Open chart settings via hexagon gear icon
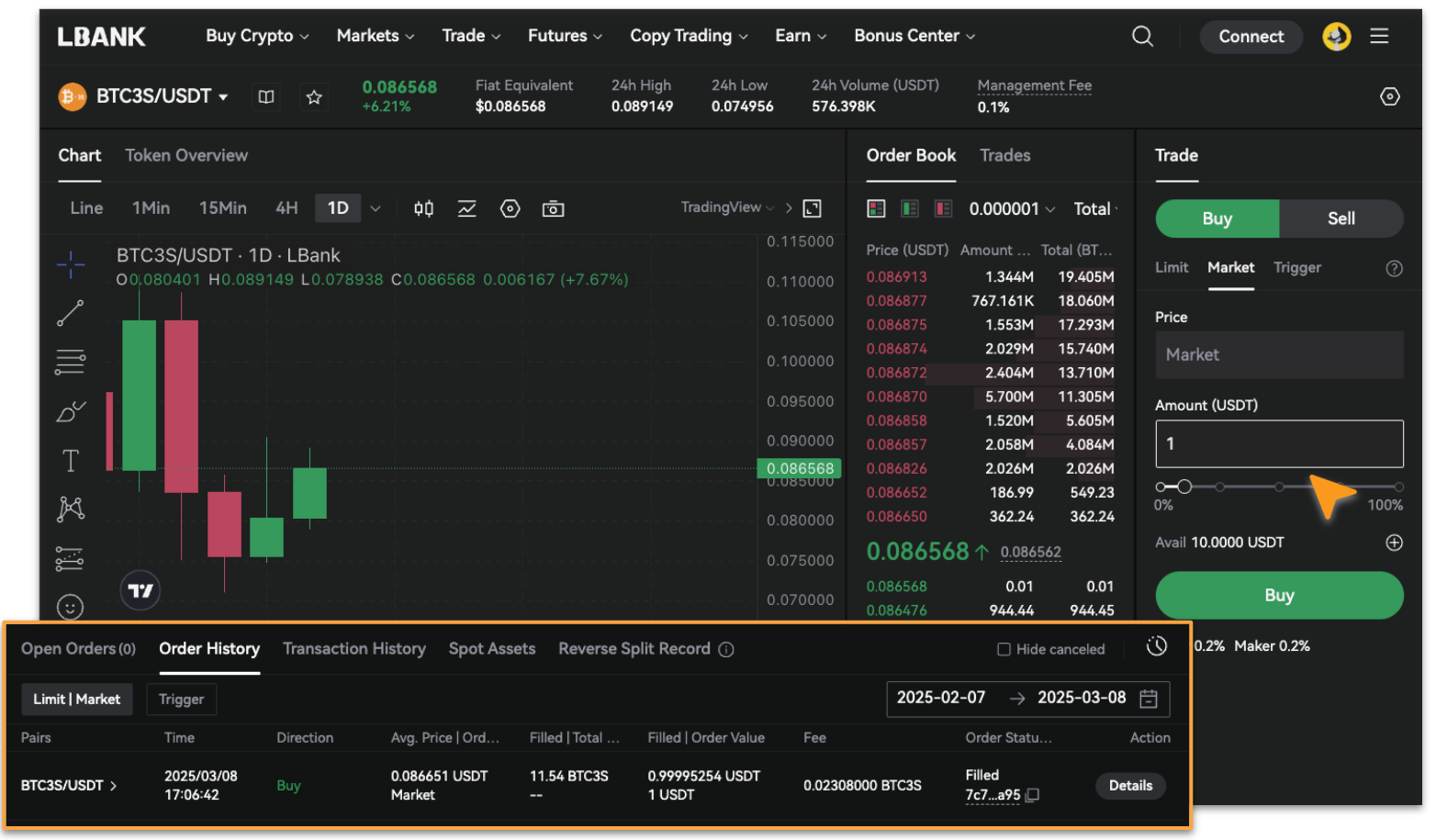The height and width of the screenshot is (840, 1436). pyautogui.click(x=510, y=208)
